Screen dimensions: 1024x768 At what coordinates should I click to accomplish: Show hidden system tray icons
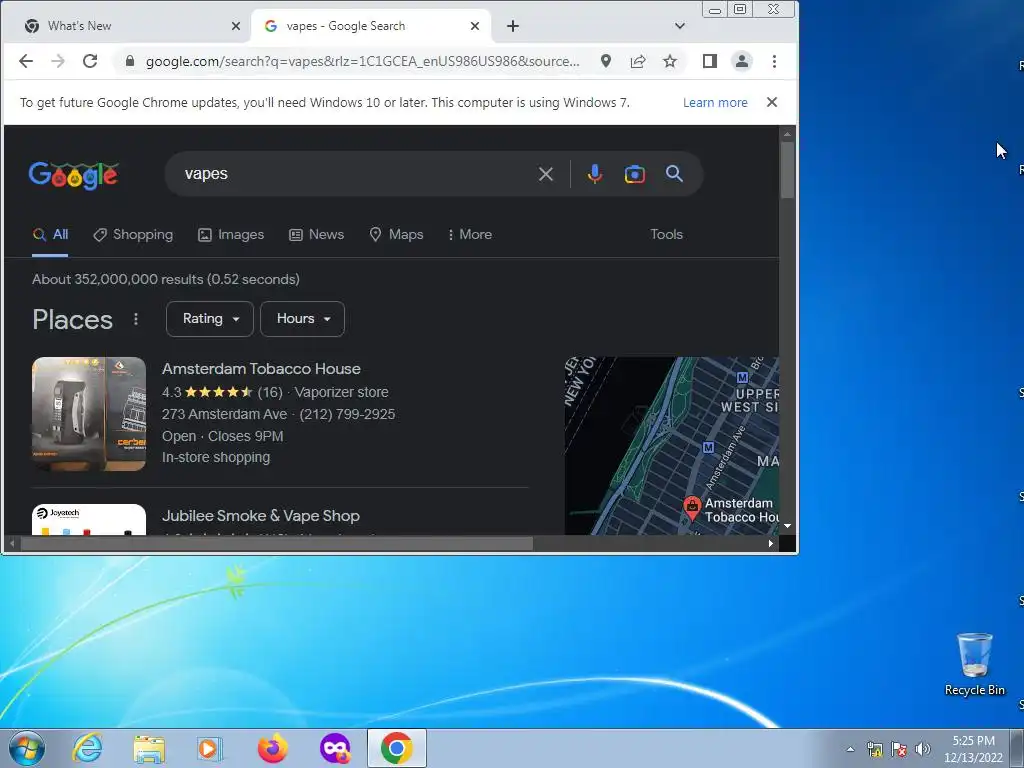tap(850, 749)
